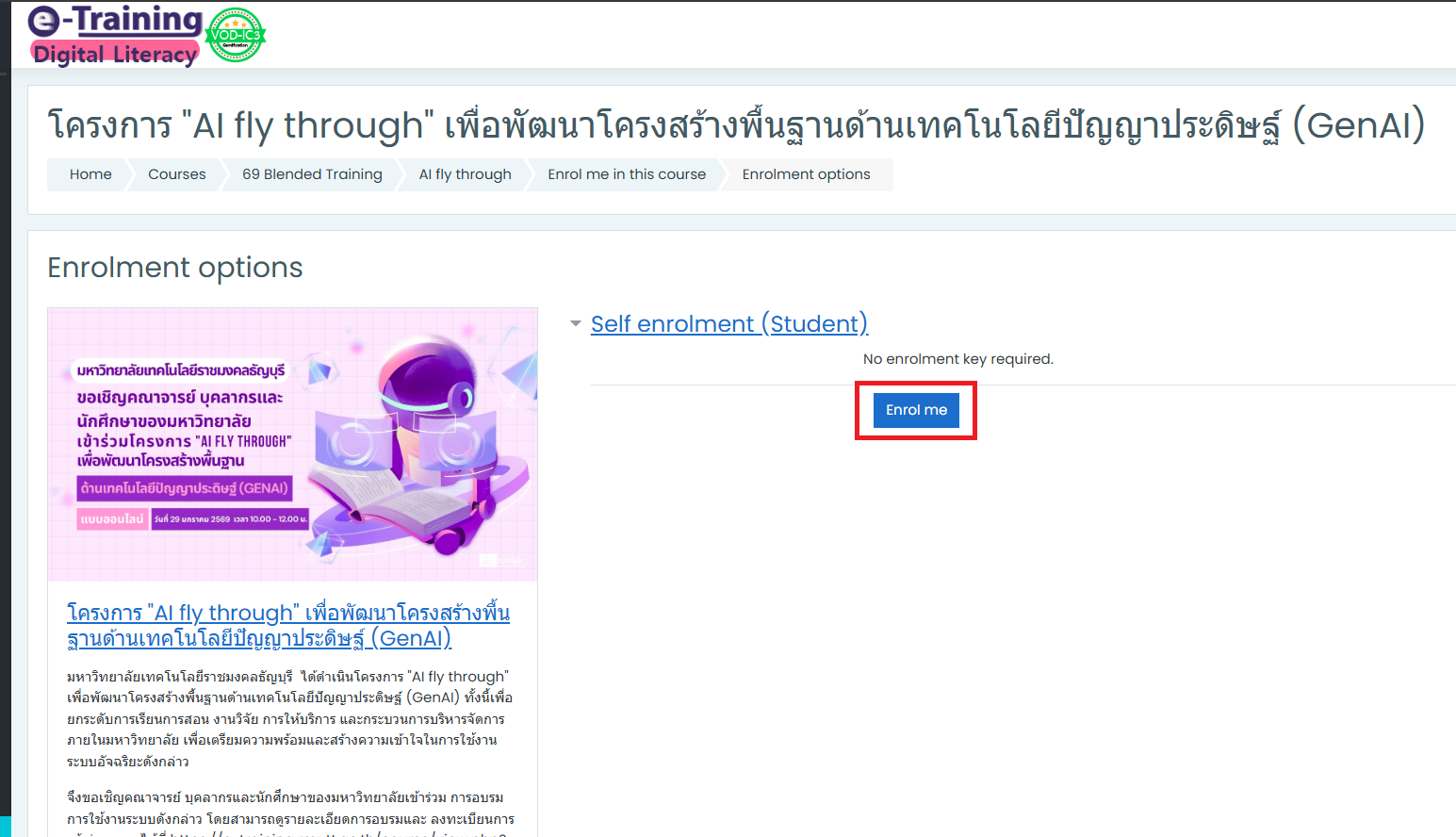This screenshot has height=837, width=1456.
Task: Open the Self enrolment (Student) link
Action: [728, 323]
